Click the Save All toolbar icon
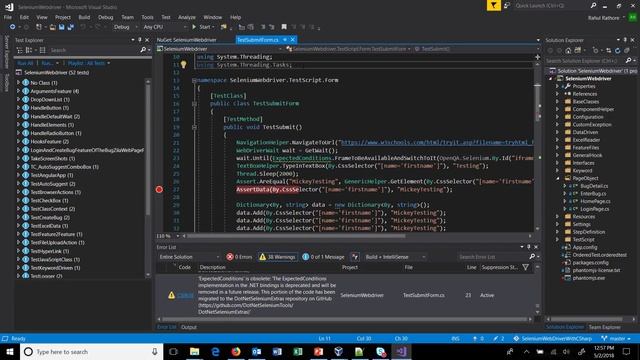This screenshot has width=640, height=360. point(71,27)
